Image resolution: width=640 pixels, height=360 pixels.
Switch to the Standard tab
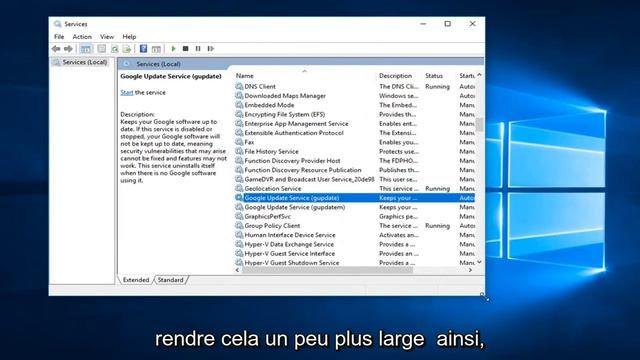click(x=171, y=280)
